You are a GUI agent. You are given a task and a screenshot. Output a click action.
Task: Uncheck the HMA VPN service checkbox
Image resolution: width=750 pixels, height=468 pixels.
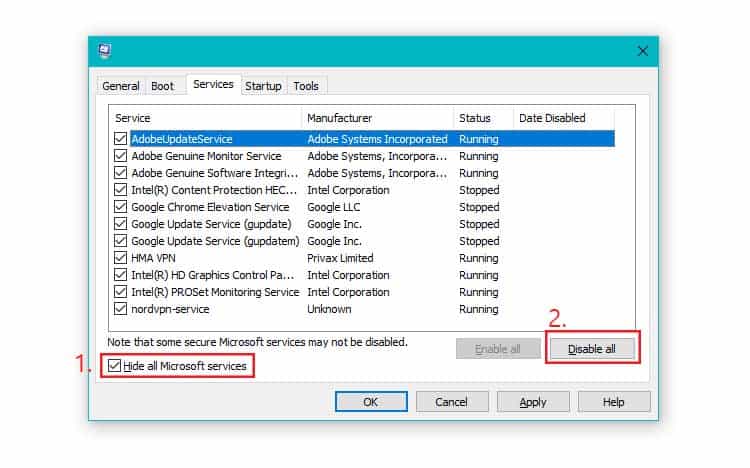[x=121, y=258]
